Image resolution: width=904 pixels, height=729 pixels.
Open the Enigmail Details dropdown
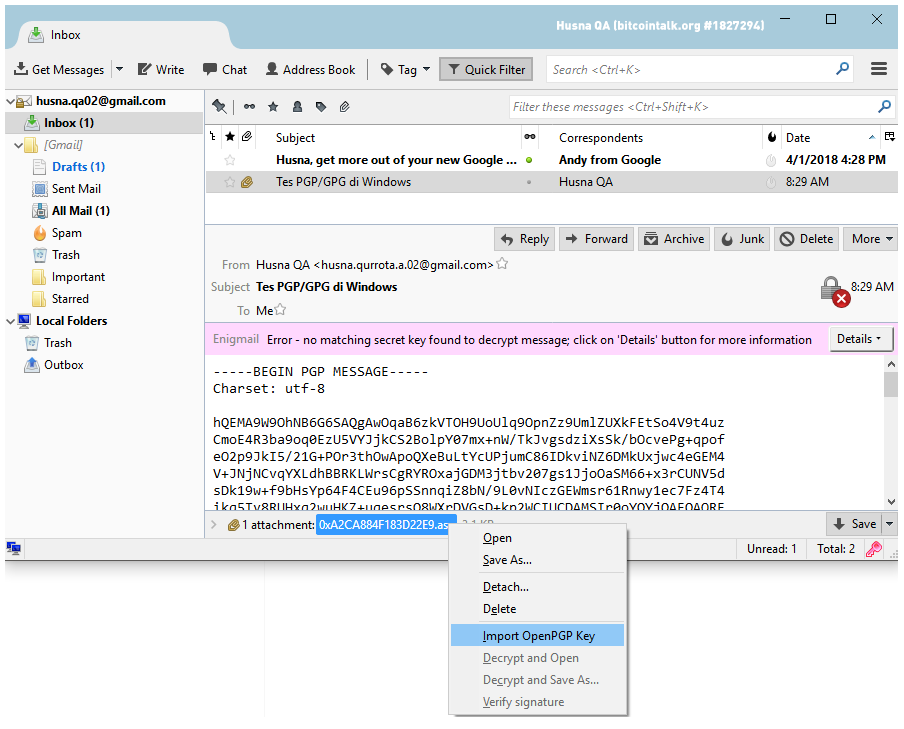(x=861, y=339)
